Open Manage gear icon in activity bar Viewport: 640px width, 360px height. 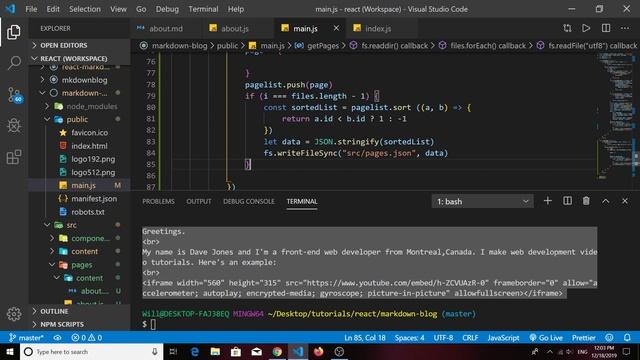pos(14,314)
